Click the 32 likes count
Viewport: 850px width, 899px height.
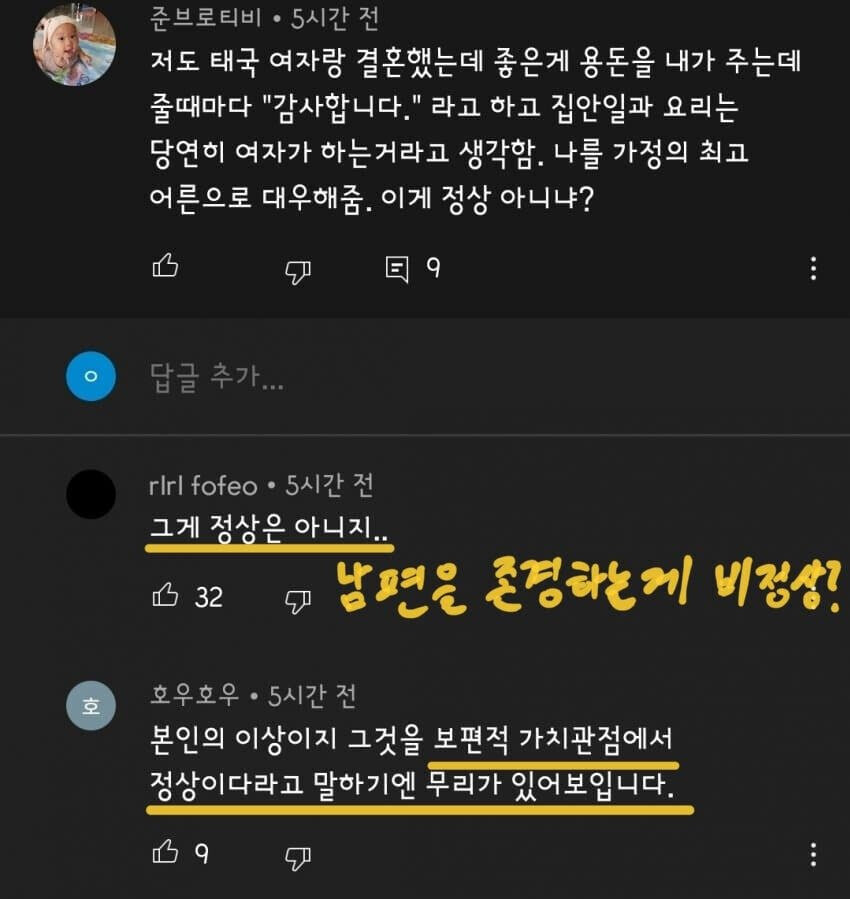point(209,597)
